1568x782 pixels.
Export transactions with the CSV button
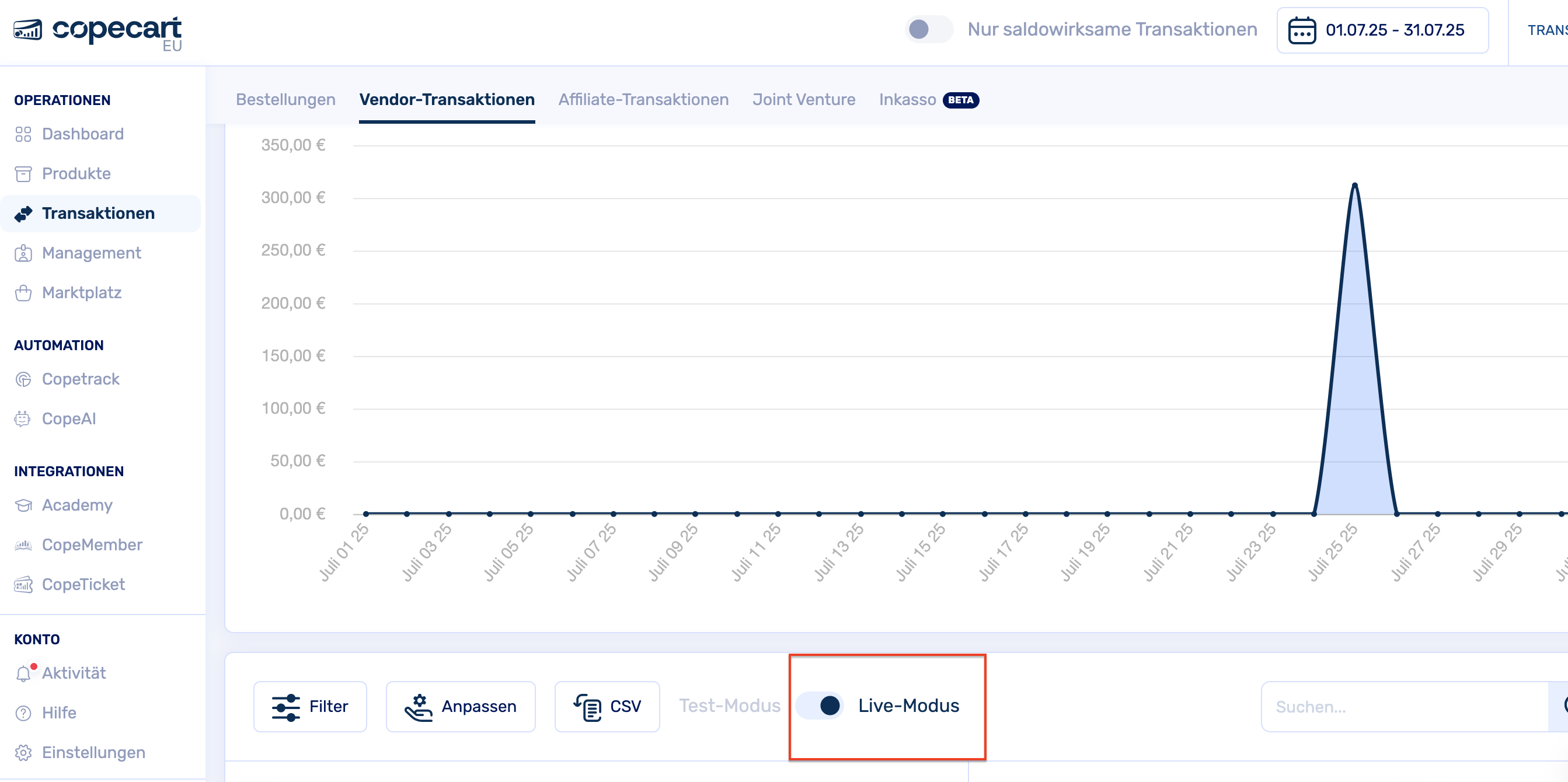[607, 706]
